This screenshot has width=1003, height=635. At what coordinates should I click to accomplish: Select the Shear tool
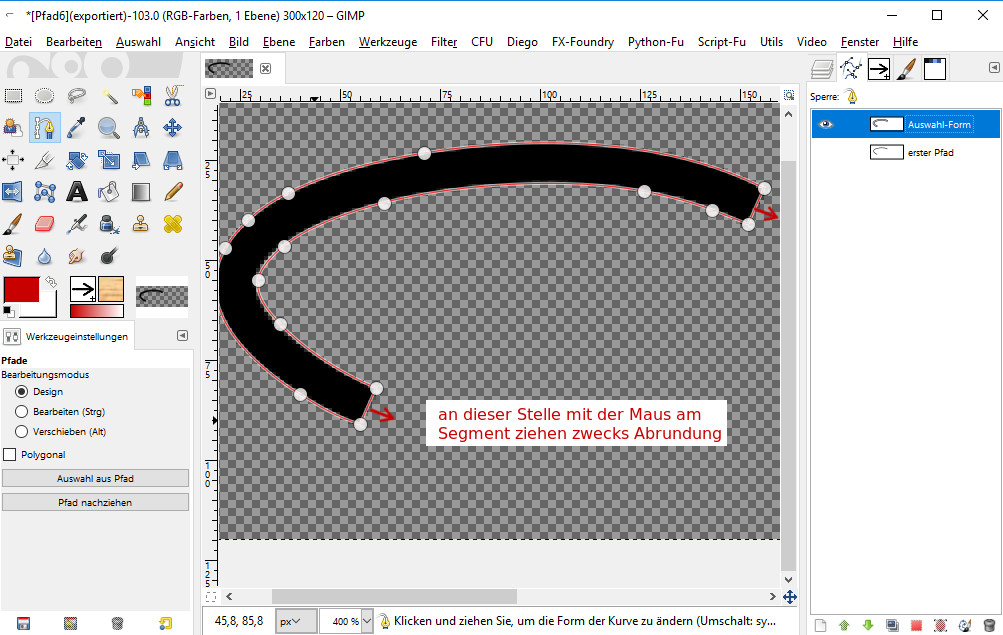(x=141, y=160)
